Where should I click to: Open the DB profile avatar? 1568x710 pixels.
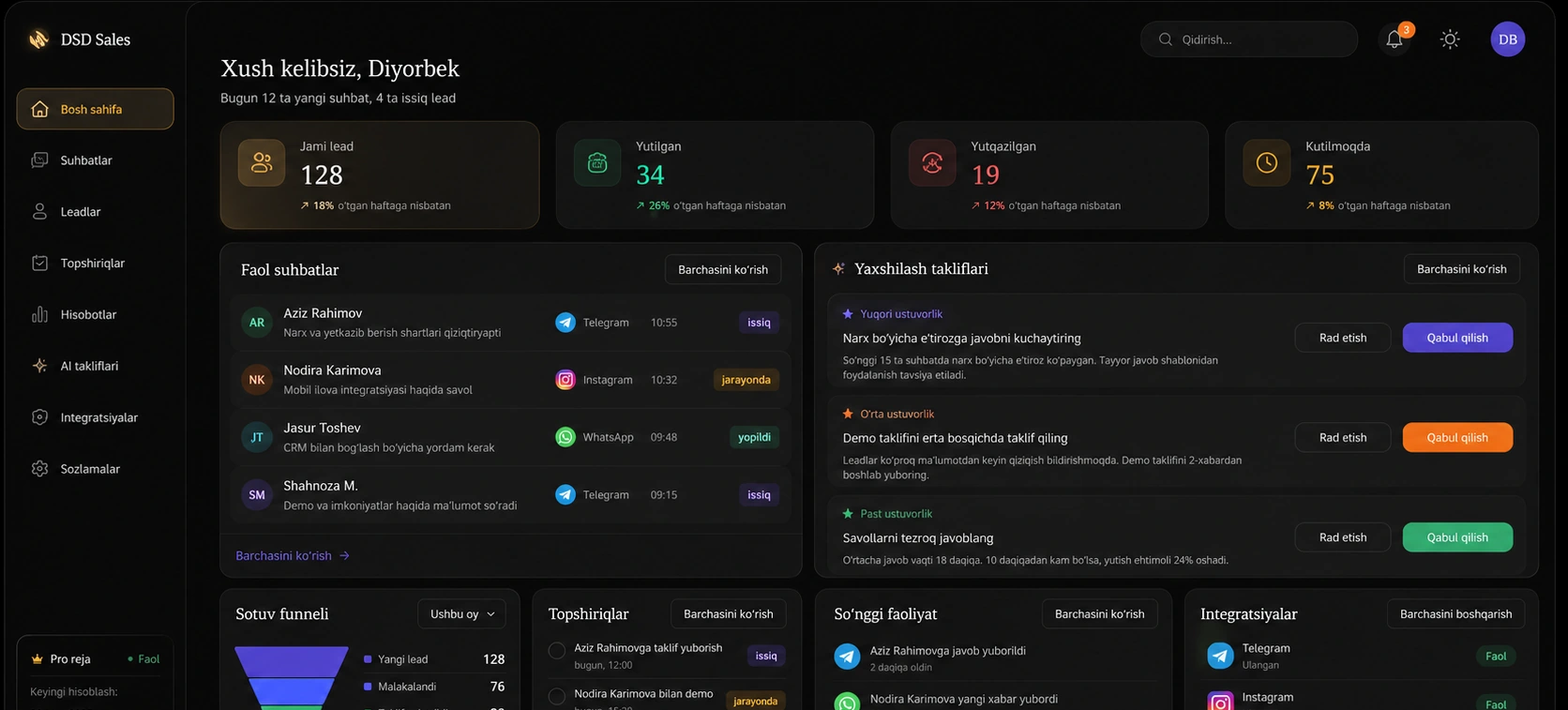(1507, 39)
